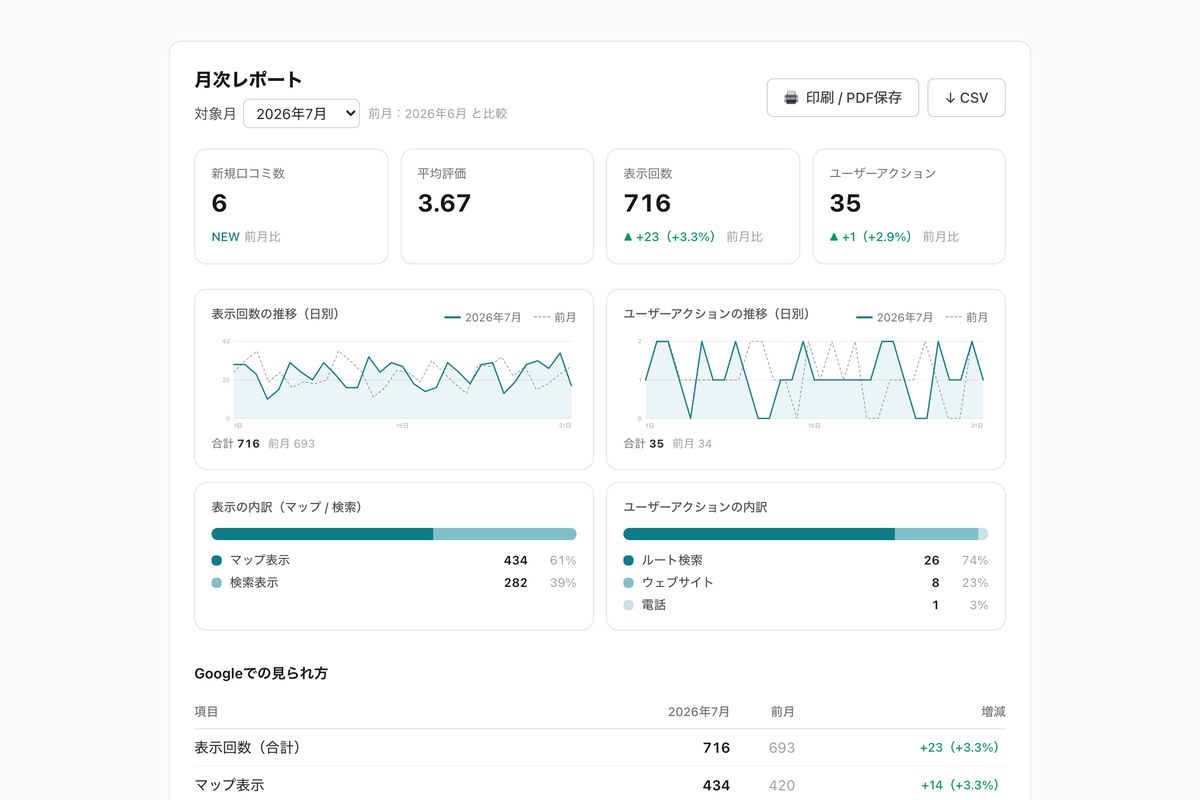Click the ウェブサイト color swatch
Image resolution: width=1200 pixels, height=800 pixels.
(x=628, y=582)
